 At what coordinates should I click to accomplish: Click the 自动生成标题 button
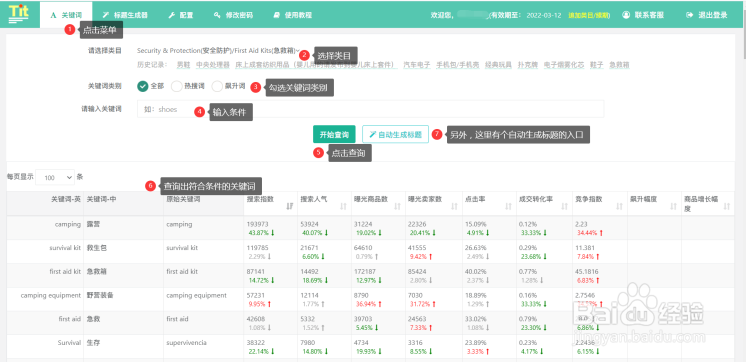click(x=395, y=135)
